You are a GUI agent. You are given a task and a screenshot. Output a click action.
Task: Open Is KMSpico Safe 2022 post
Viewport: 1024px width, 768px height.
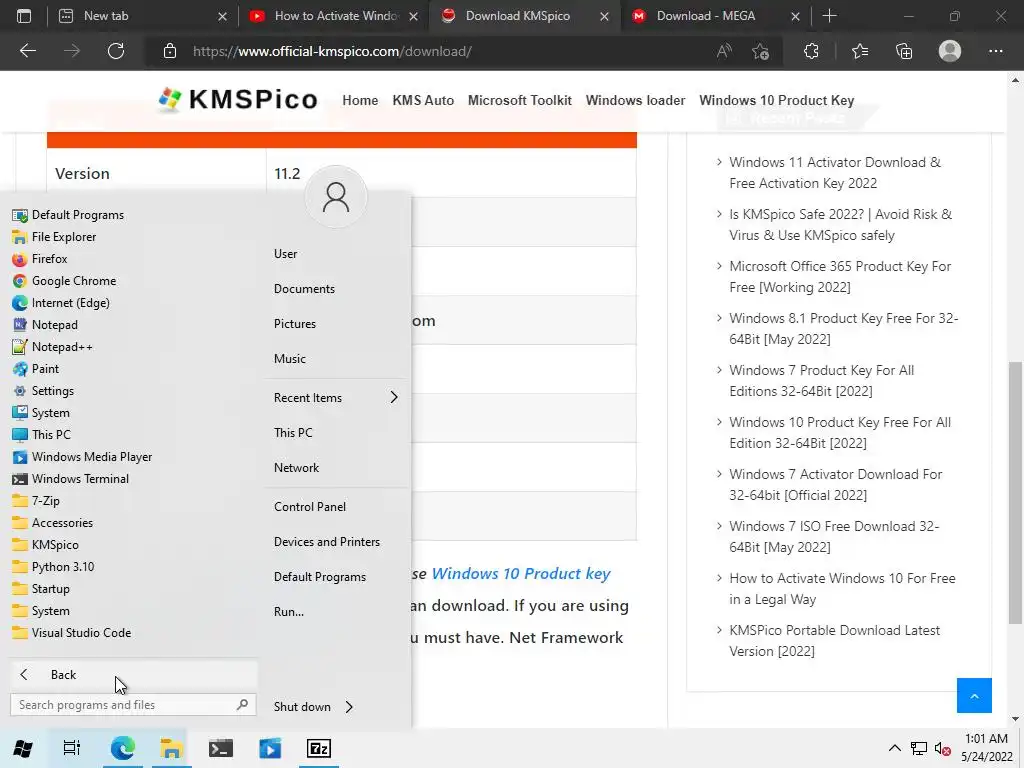(840, 225)
